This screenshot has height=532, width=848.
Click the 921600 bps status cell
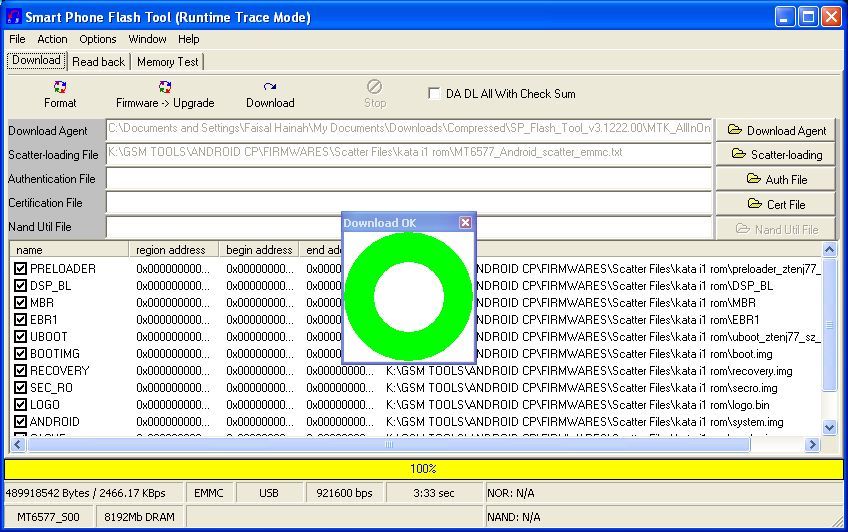(x=344, y=493)
